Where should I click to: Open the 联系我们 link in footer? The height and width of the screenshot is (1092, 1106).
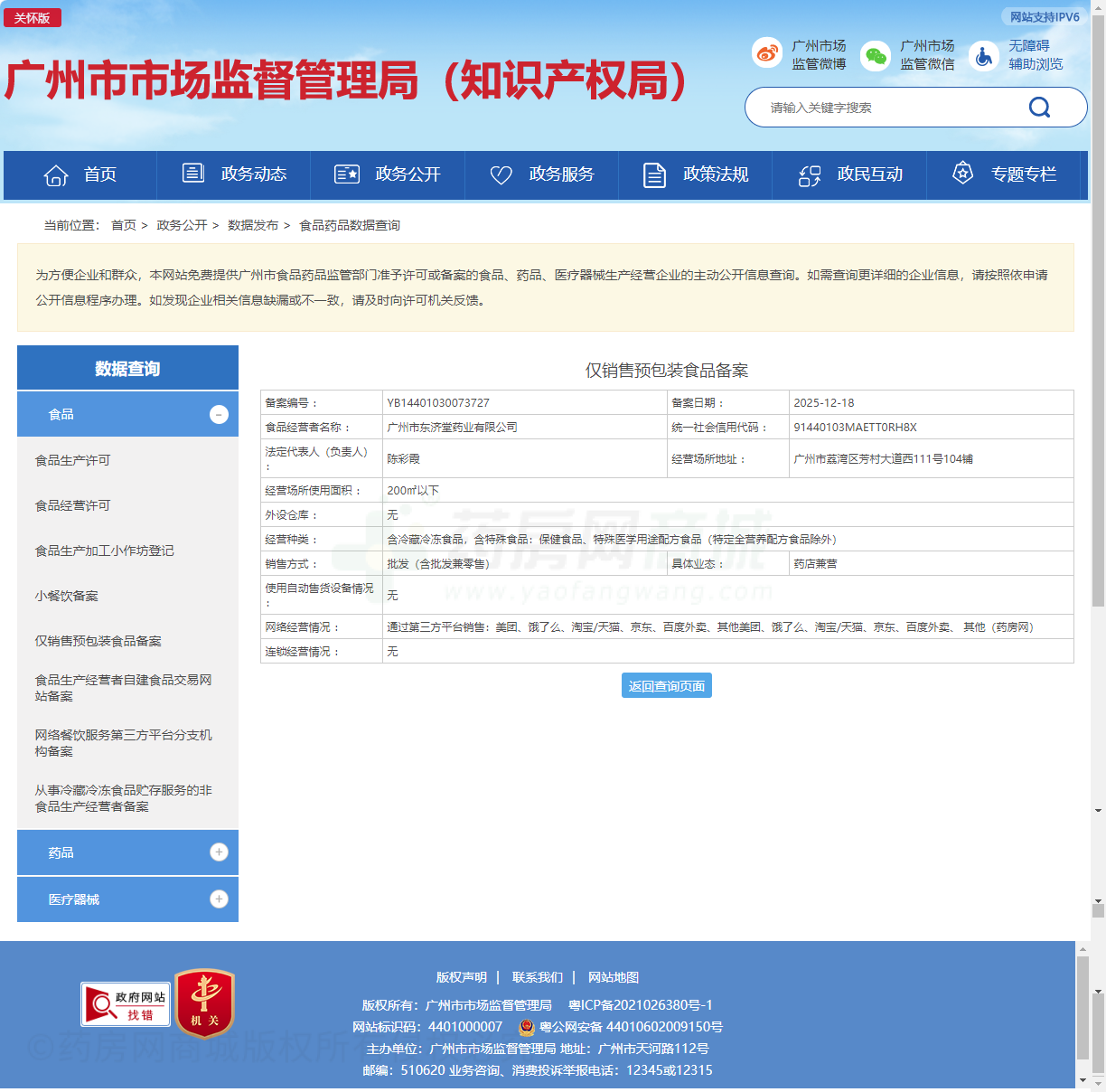tap(537, 977)
